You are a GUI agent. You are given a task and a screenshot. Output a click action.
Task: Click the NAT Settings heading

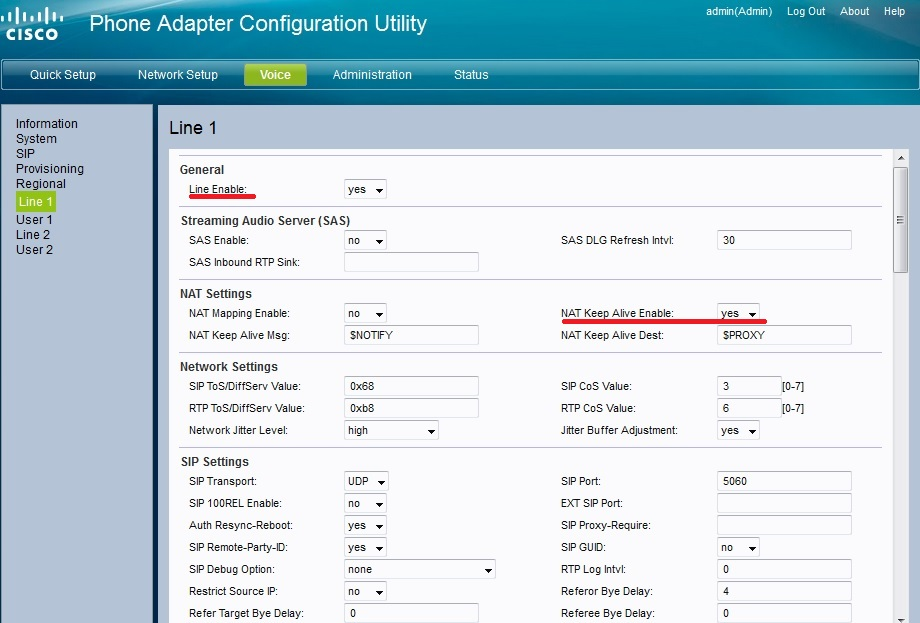216,294
